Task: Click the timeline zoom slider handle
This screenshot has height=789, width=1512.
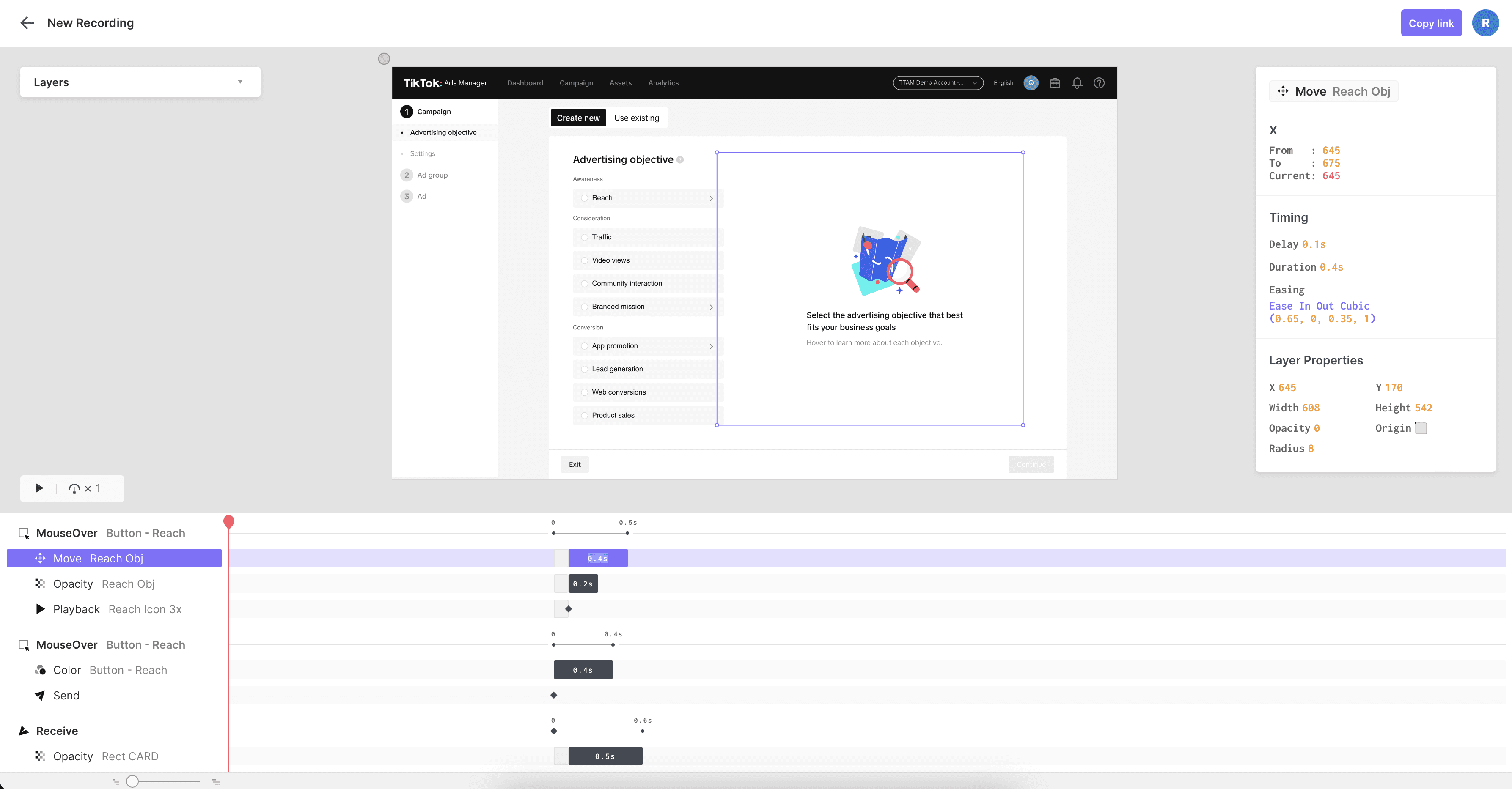Action: click(x=133, y=781)
